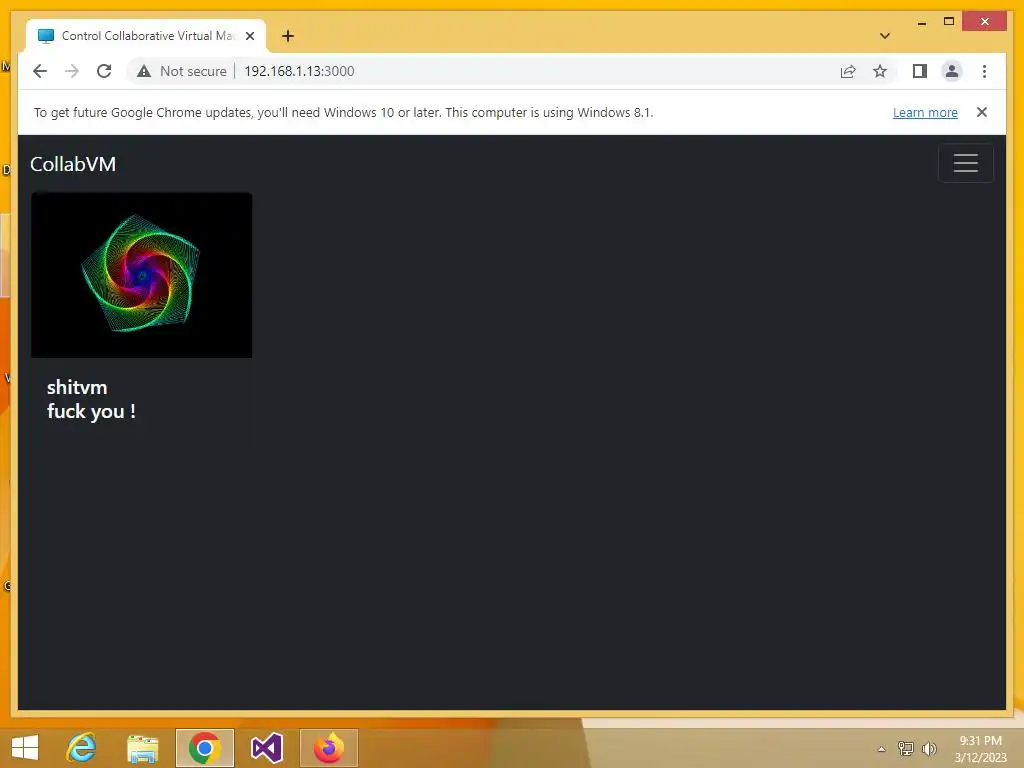Open Learn more link in update notice
Screen dimensions: 1024x768
(x=925, y=112)
